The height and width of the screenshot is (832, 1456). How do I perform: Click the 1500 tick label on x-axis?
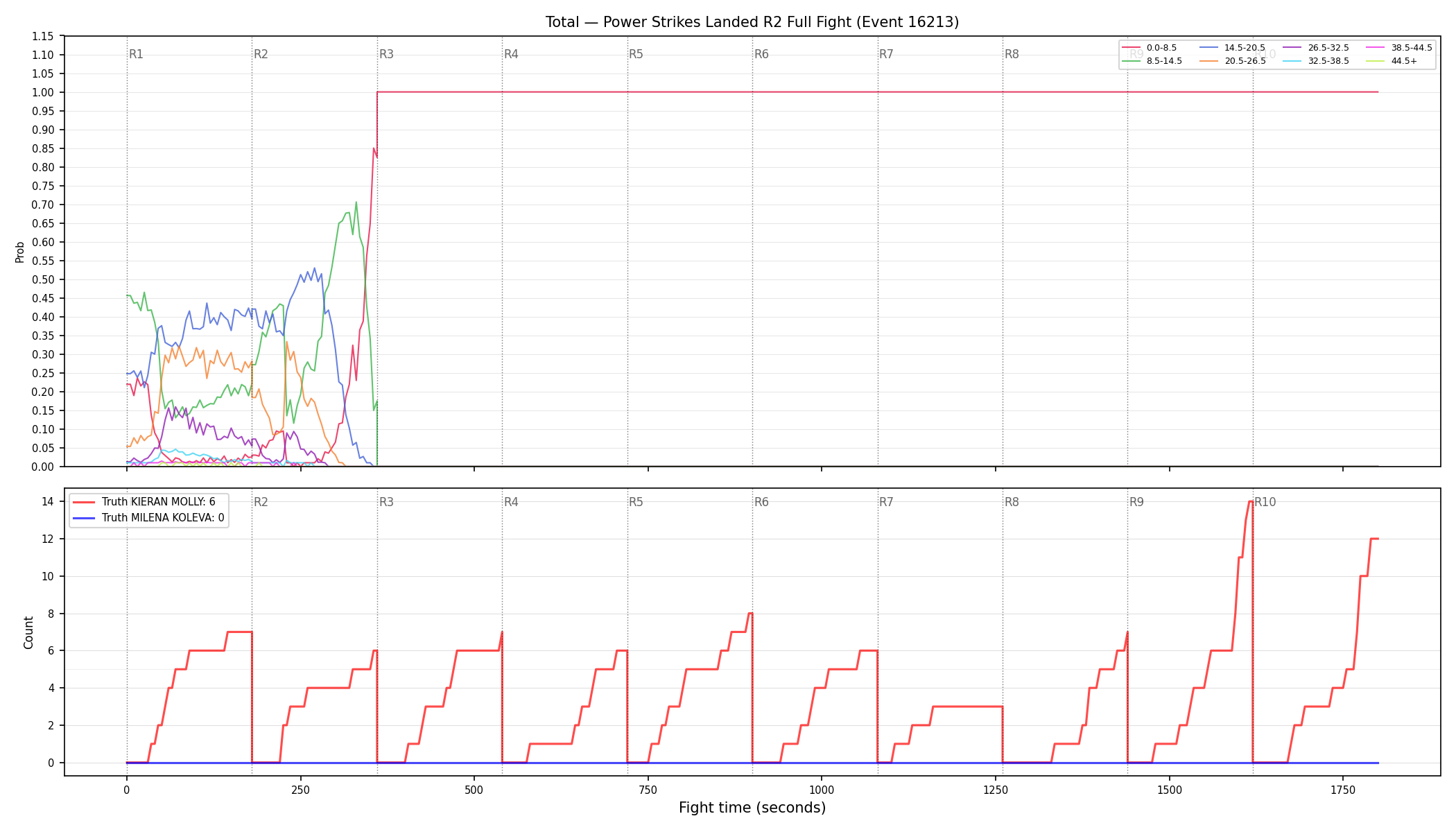coord(1170,790)
